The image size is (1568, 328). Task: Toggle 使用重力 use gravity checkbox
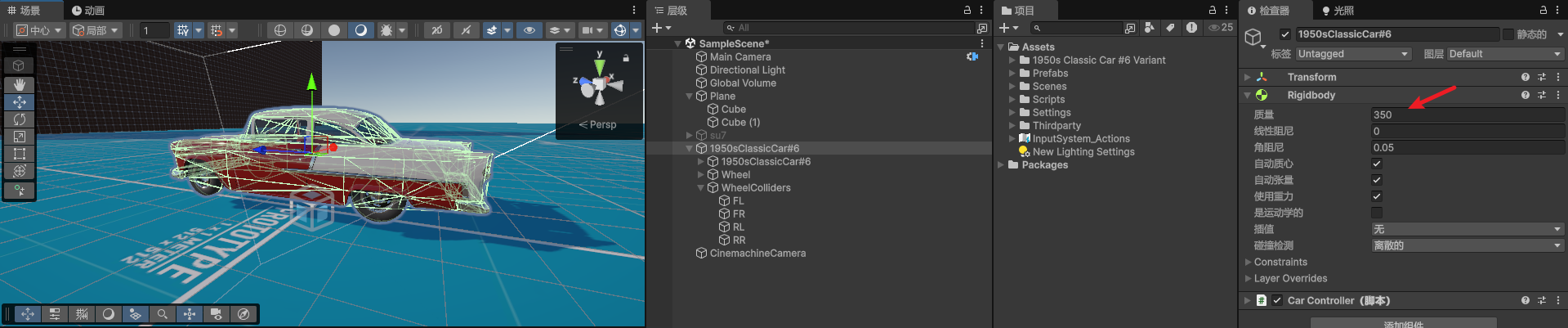tap(1377, 196)
